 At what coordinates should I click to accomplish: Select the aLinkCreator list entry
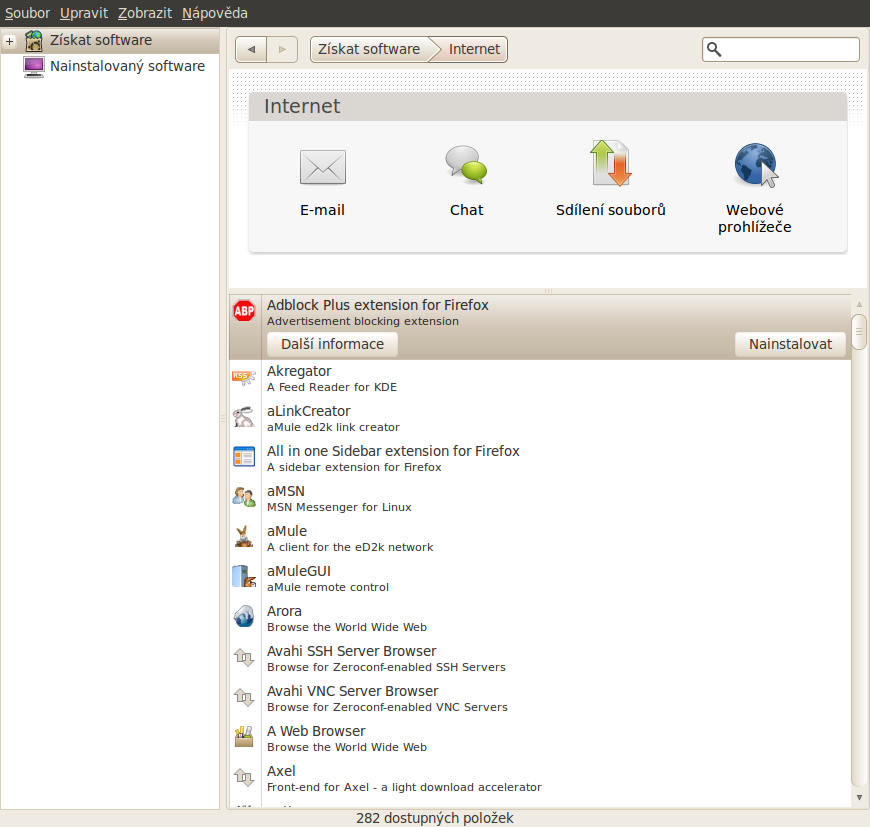[540, 418]
